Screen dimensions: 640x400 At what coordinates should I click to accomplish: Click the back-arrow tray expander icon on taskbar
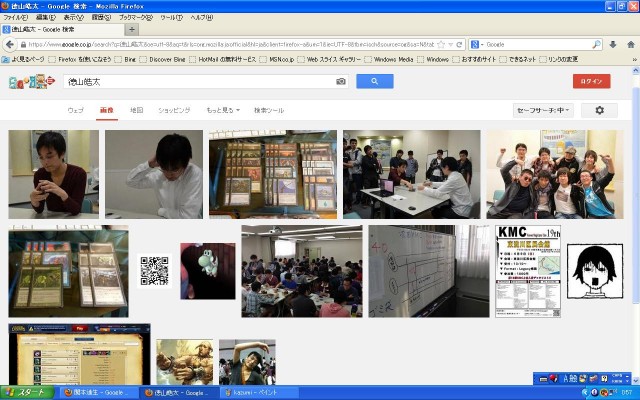point(585,393)
